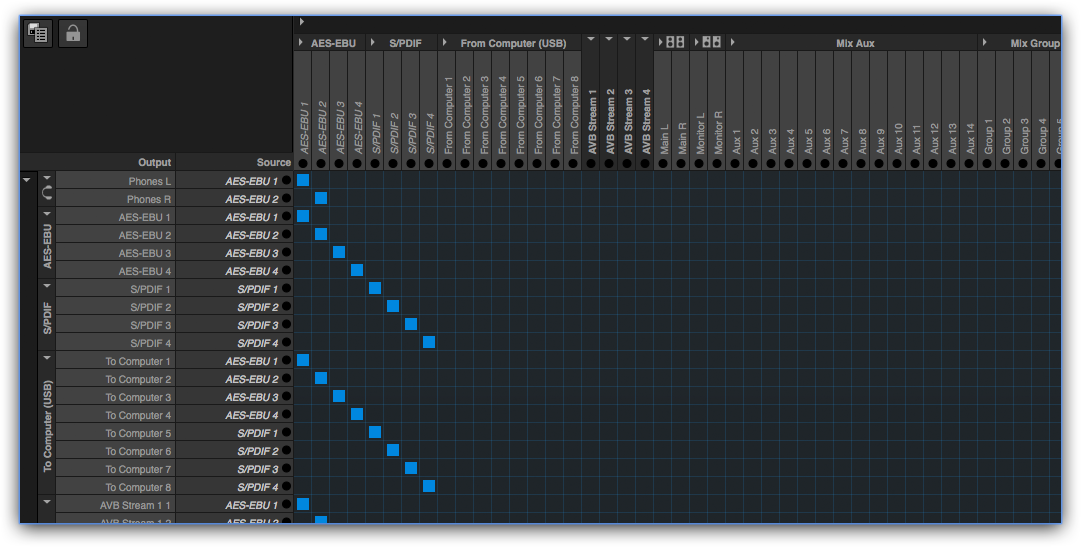Click the Main L/R meter group icon
1081x547 pixels.
(675, 43)
